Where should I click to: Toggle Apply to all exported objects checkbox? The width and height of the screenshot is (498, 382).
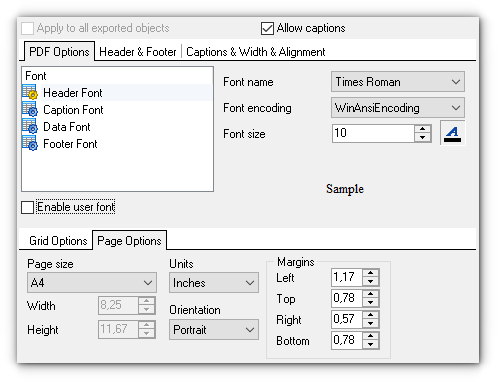(27, 28)
